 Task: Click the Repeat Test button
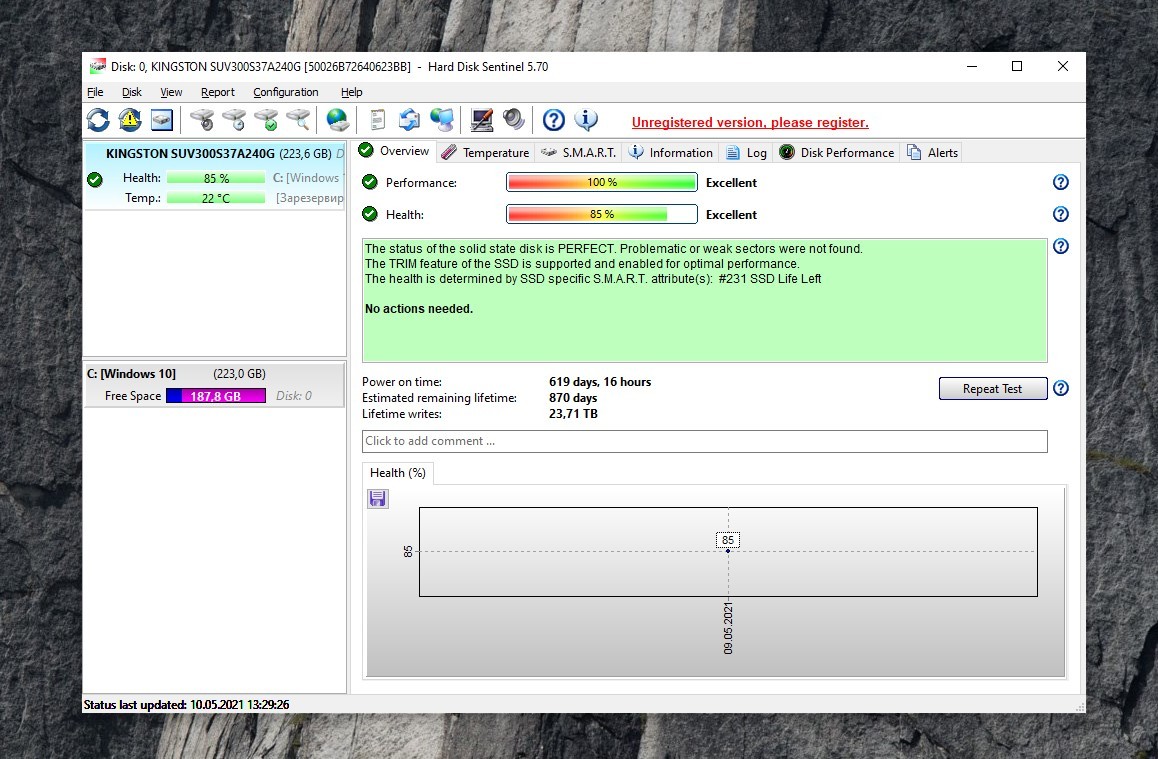pos(993,388)
